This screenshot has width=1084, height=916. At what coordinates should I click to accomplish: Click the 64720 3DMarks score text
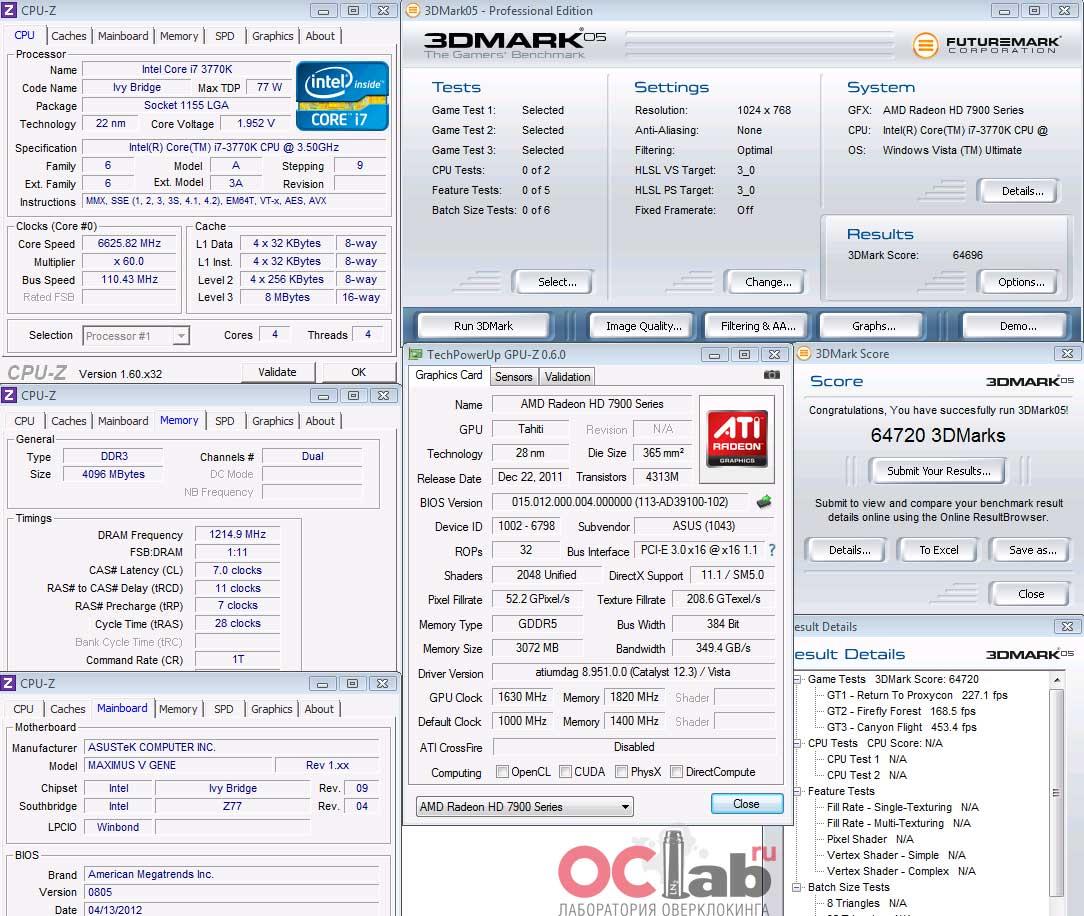[x=937, y=436]
